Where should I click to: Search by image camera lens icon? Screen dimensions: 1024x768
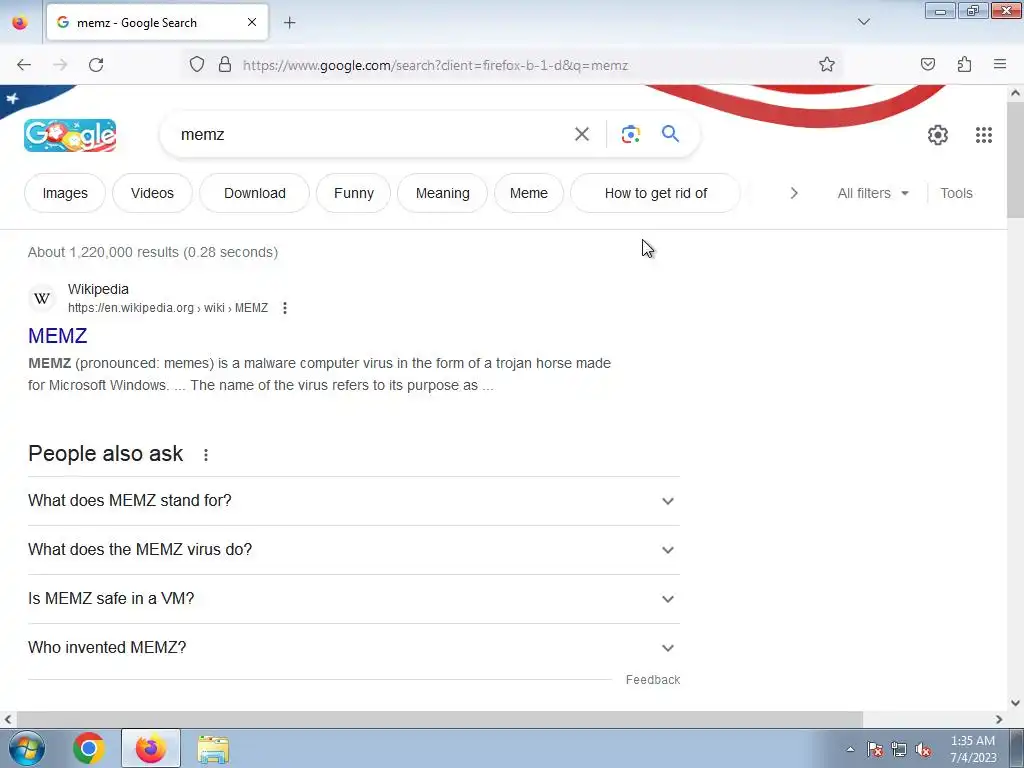tap(630, 134)
